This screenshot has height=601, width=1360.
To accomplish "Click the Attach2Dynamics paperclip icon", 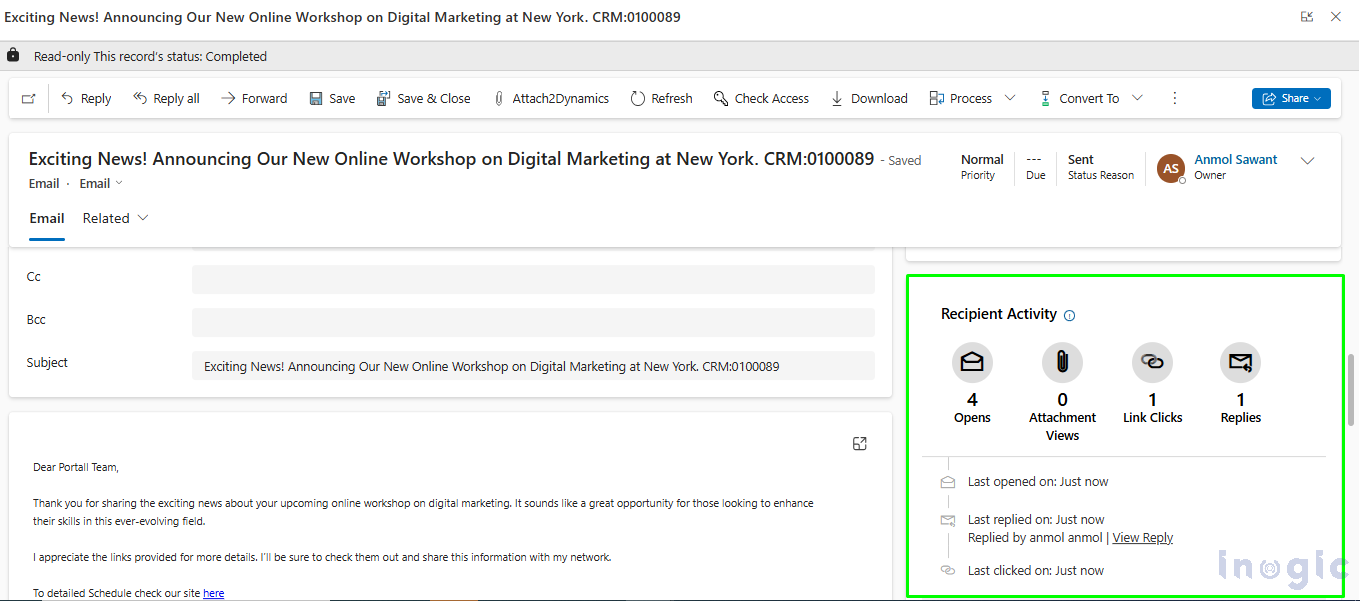I will coord(498,98).
